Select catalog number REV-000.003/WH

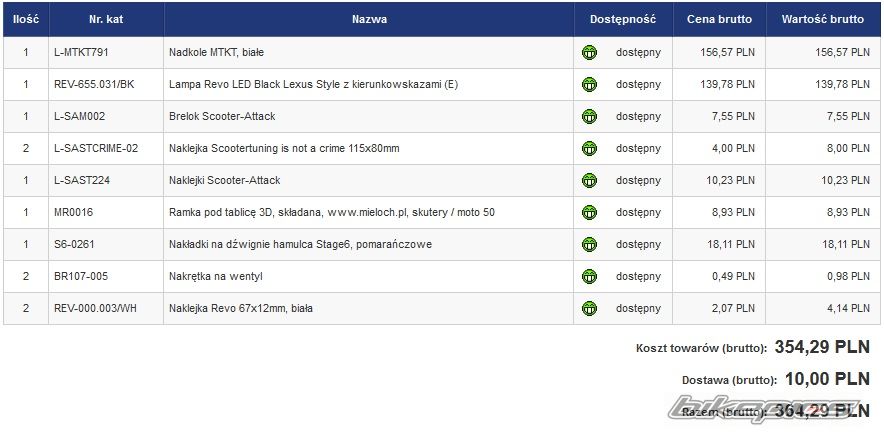95,308
